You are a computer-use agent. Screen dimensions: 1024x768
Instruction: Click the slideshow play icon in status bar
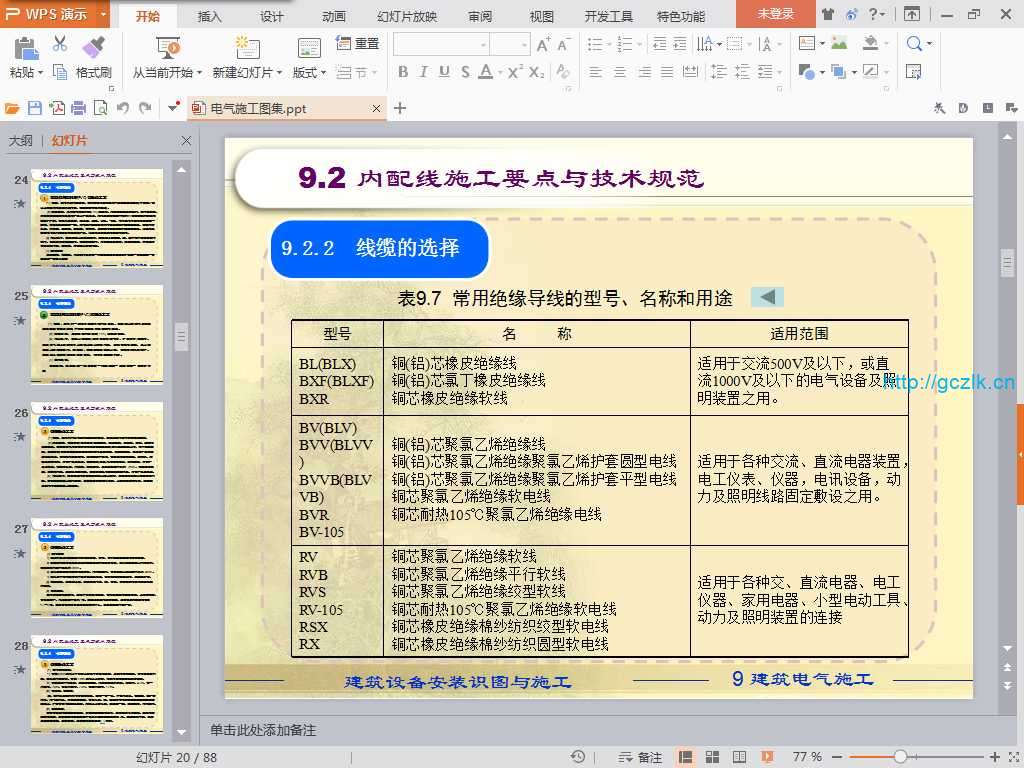coord(767,757)
